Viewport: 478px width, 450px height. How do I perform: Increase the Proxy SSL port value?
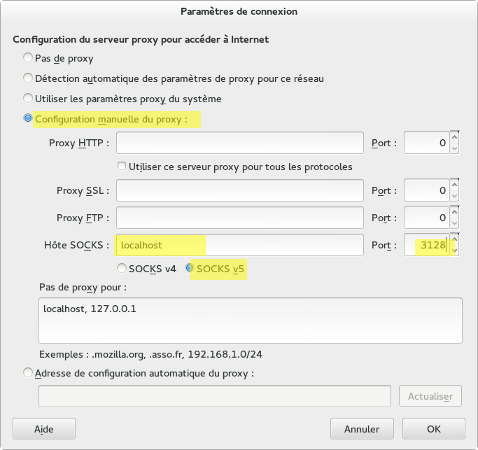(454, 184)
